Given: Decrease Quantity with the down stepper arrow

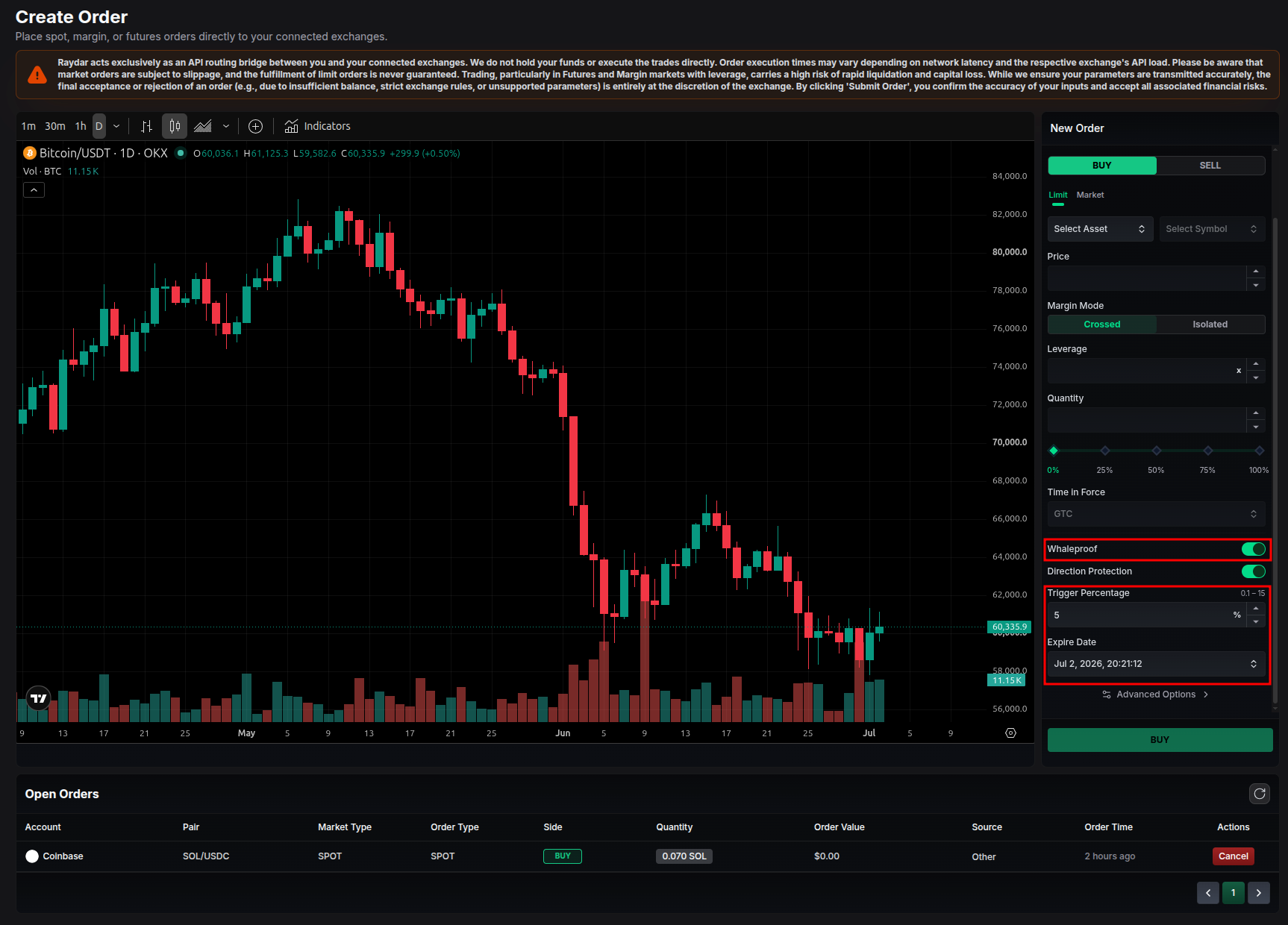Looking at the screenshot, I should [x=1256, y=427].
